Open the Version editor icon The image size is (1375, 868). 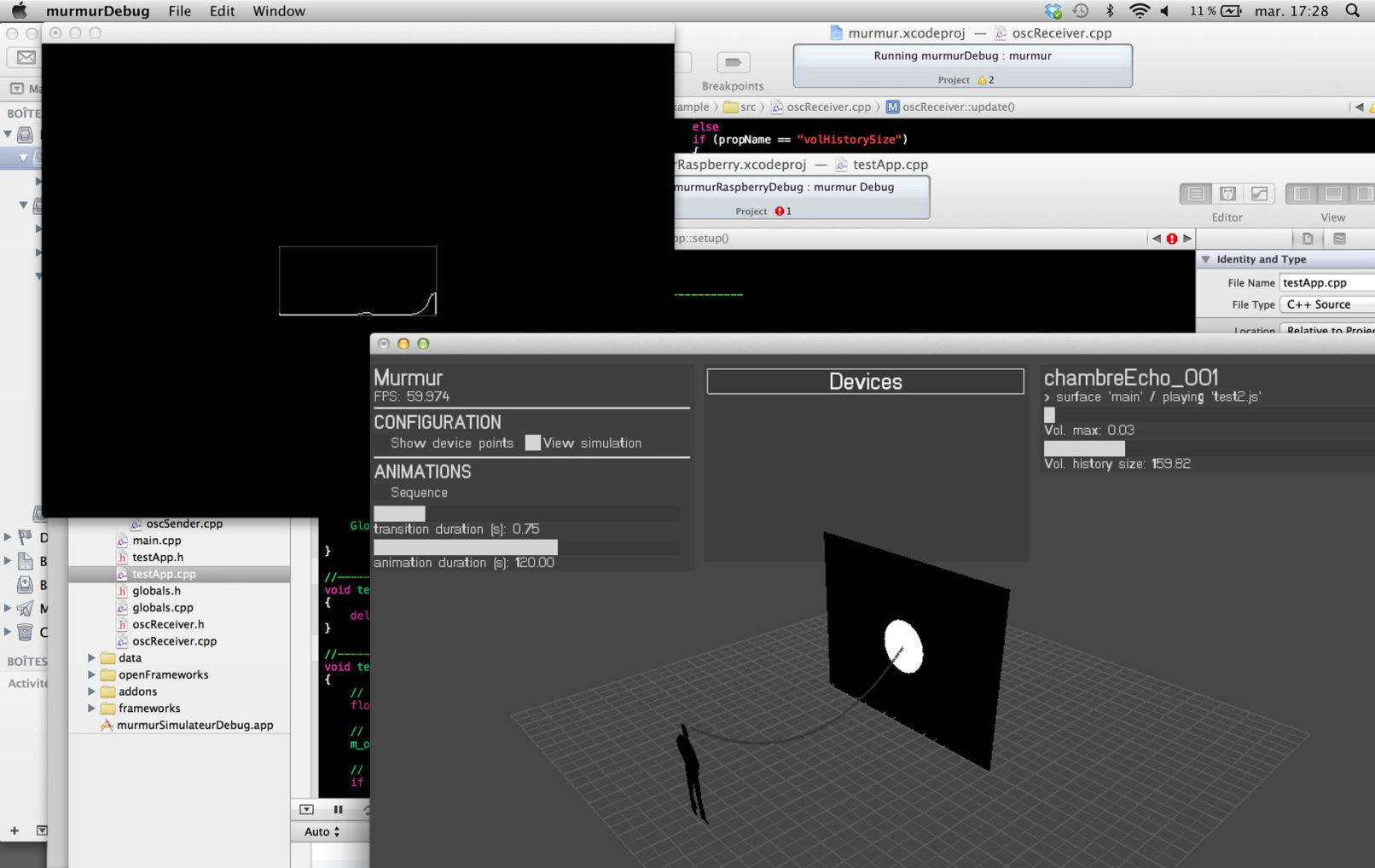[1259, 194]
